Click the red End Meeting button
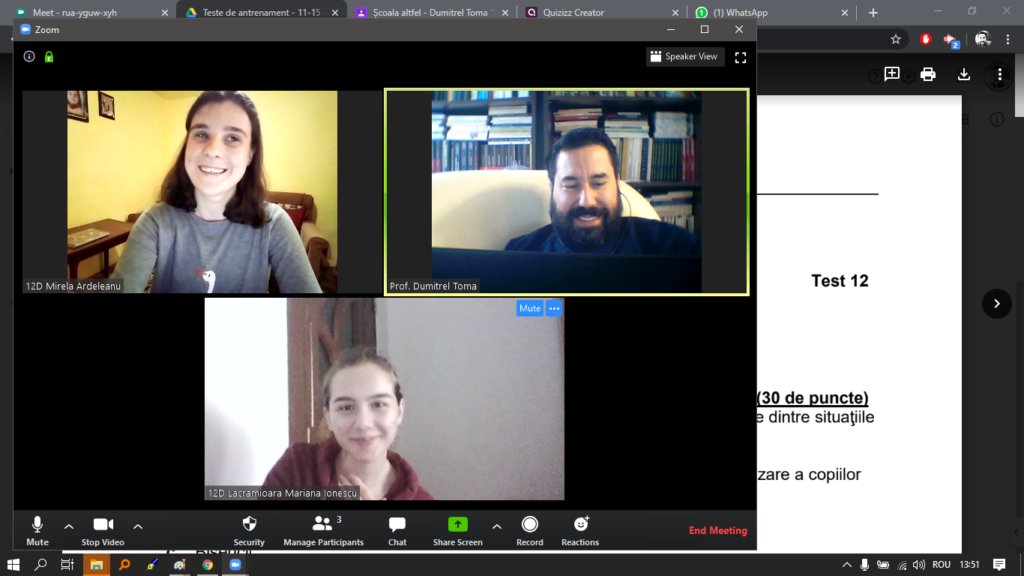Screen dimensions: 1024x576 [717, 531]
